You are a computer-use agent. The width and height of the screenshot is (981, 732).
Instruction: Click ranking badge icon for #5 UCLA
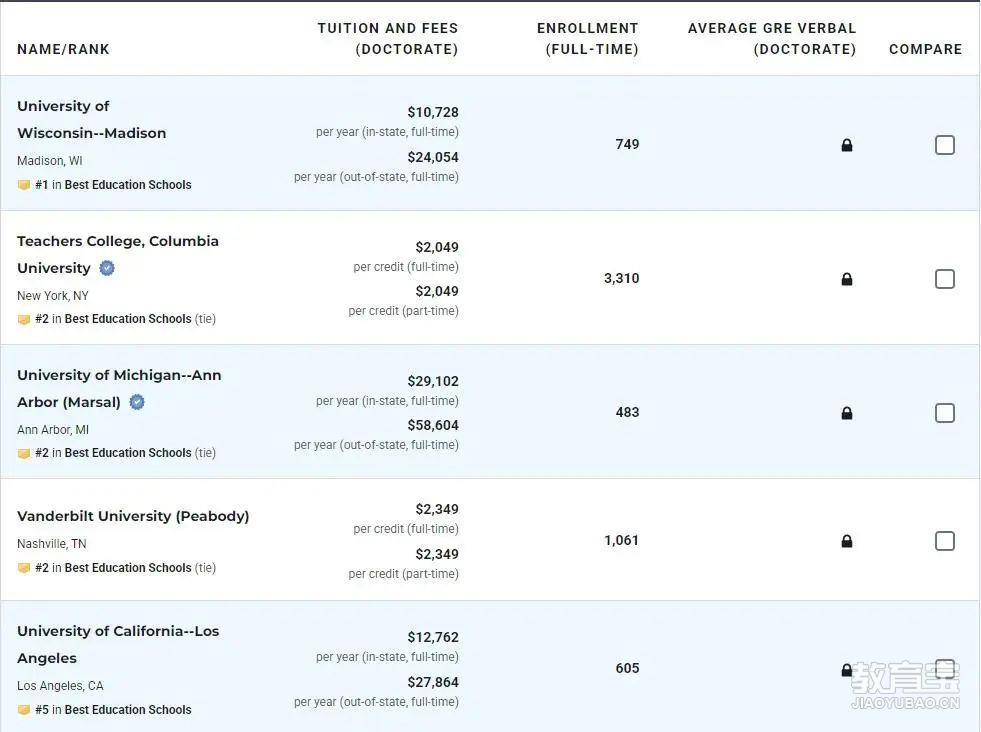(24, 709)
